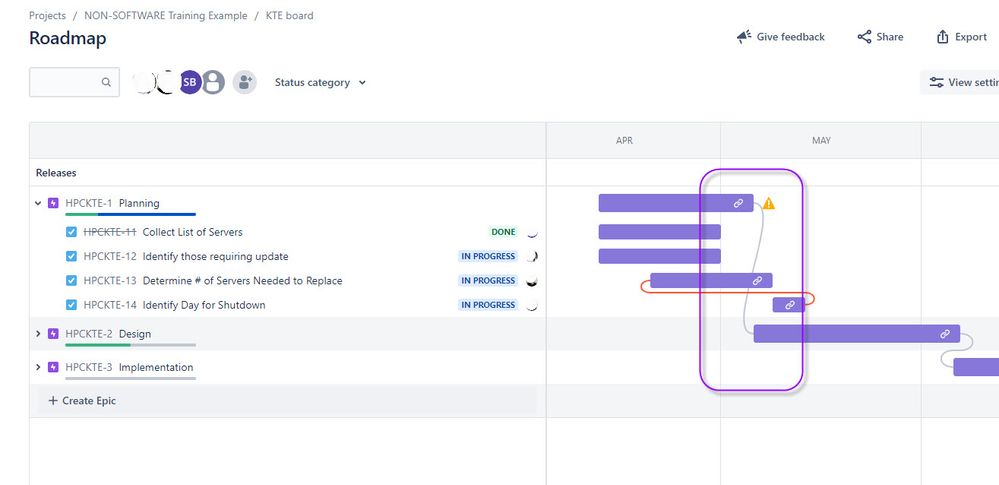Collapse the HPCKTE-1 Planning epic
The width and height of the screenshot is (999, 485).
(x=38, y=203)
